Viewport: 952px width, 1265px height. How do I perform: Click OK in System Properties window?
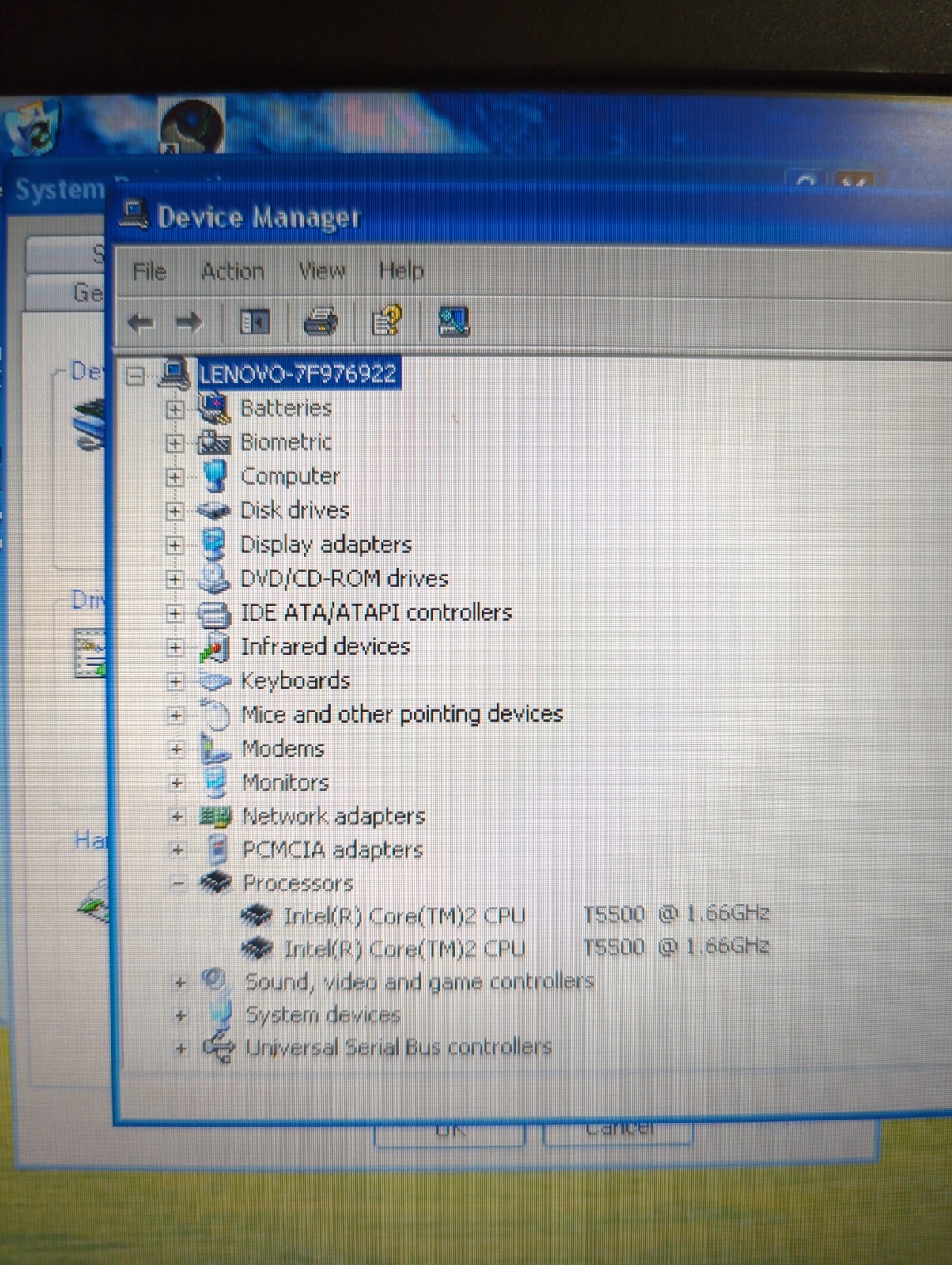pyautogui.click(x=450, y=1132)
